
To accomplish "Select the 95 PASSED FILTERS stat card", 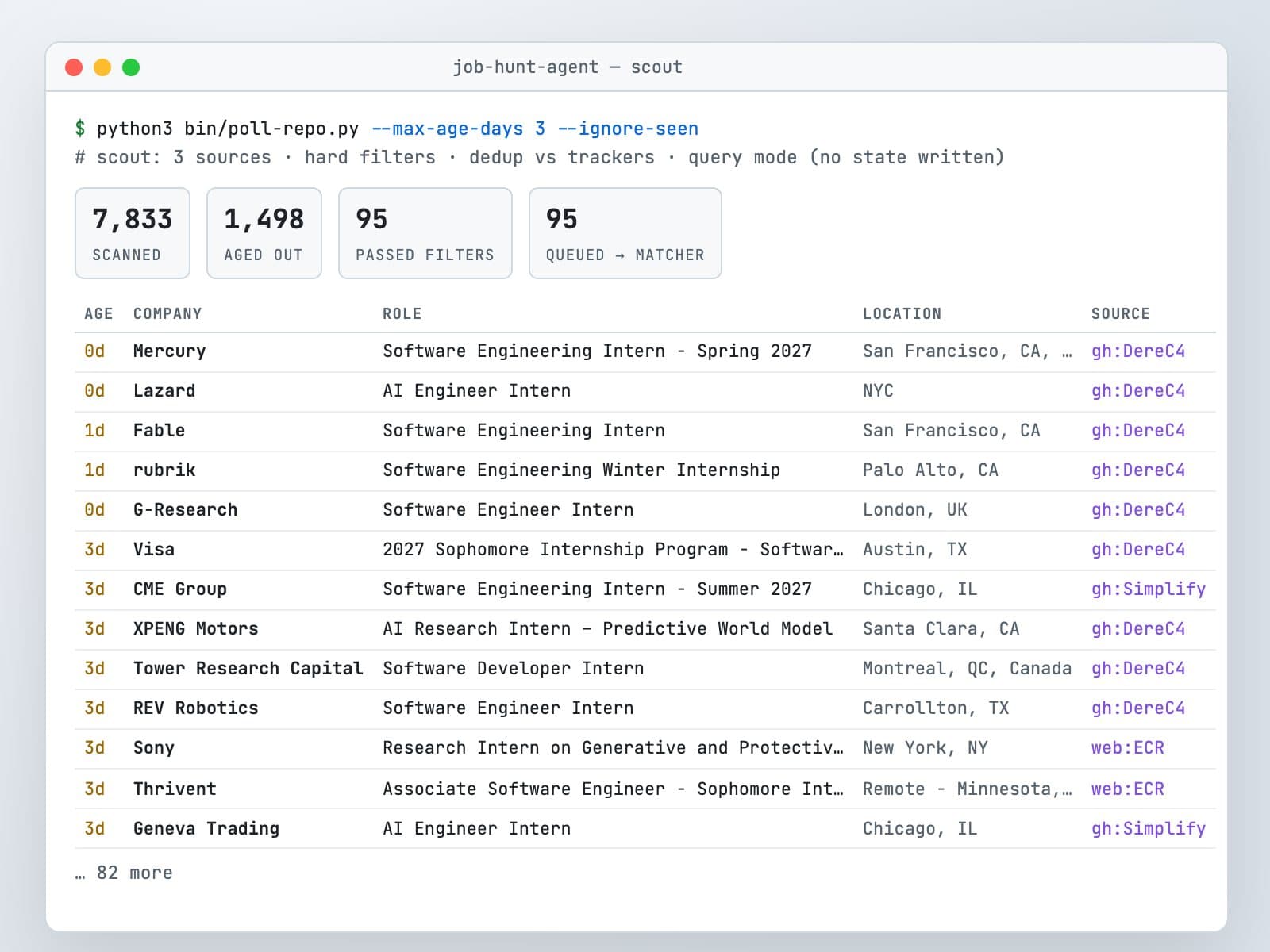I will 425,233.
